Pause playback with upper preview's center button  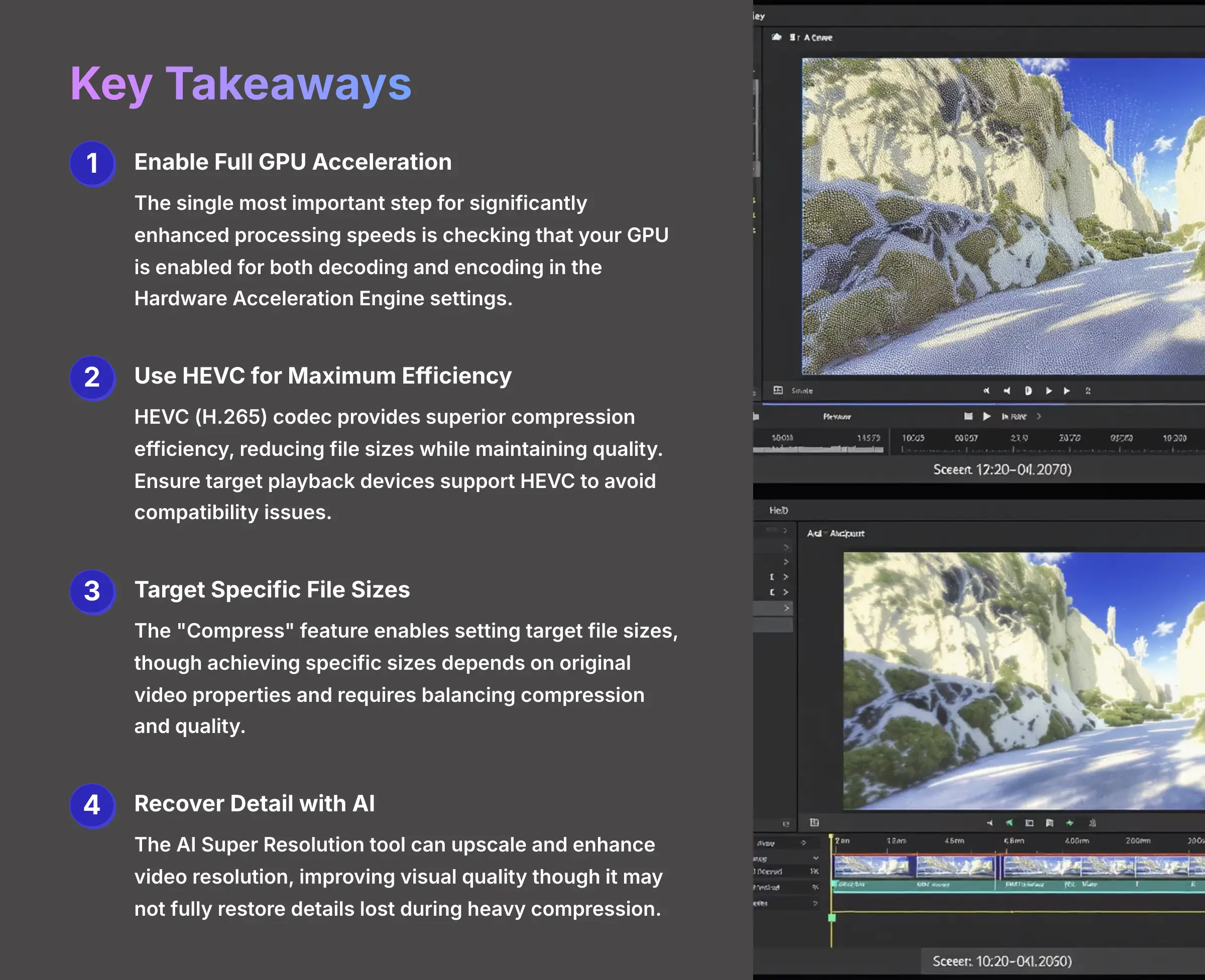point(1028,391)
